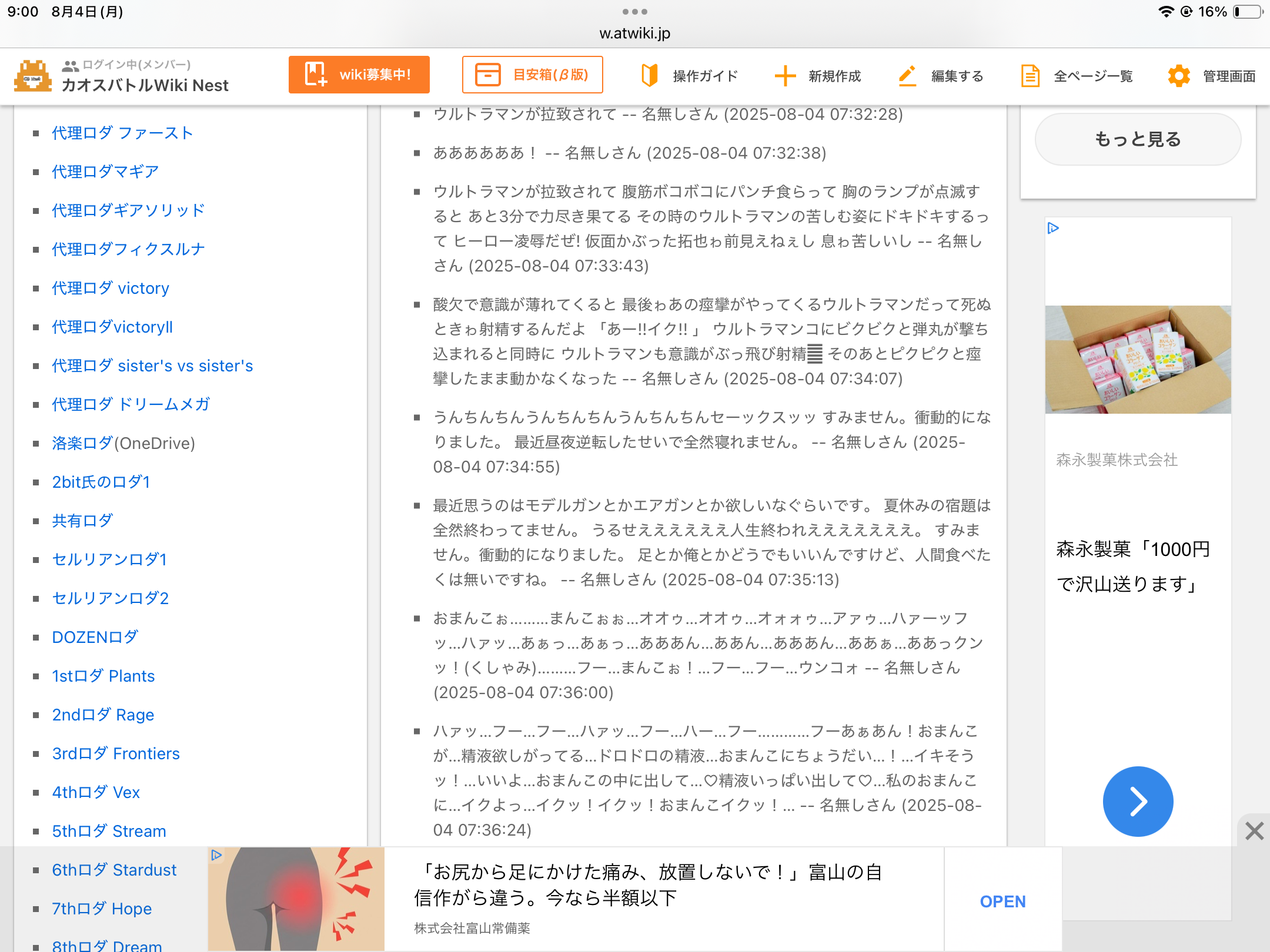Tap the AdChoices icon on the Morinaga ad
The image size is (1270, 952).
click(x=1053, y=228)
